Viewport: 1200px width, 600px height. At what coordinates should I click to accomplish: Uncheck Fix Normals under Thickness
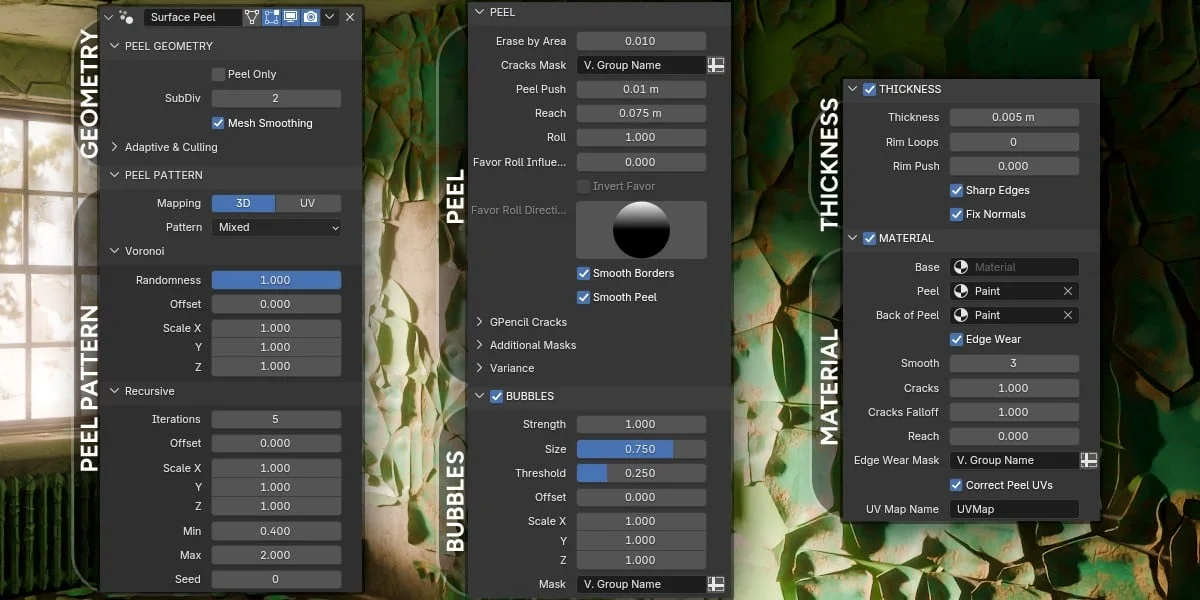coord(957,214)
